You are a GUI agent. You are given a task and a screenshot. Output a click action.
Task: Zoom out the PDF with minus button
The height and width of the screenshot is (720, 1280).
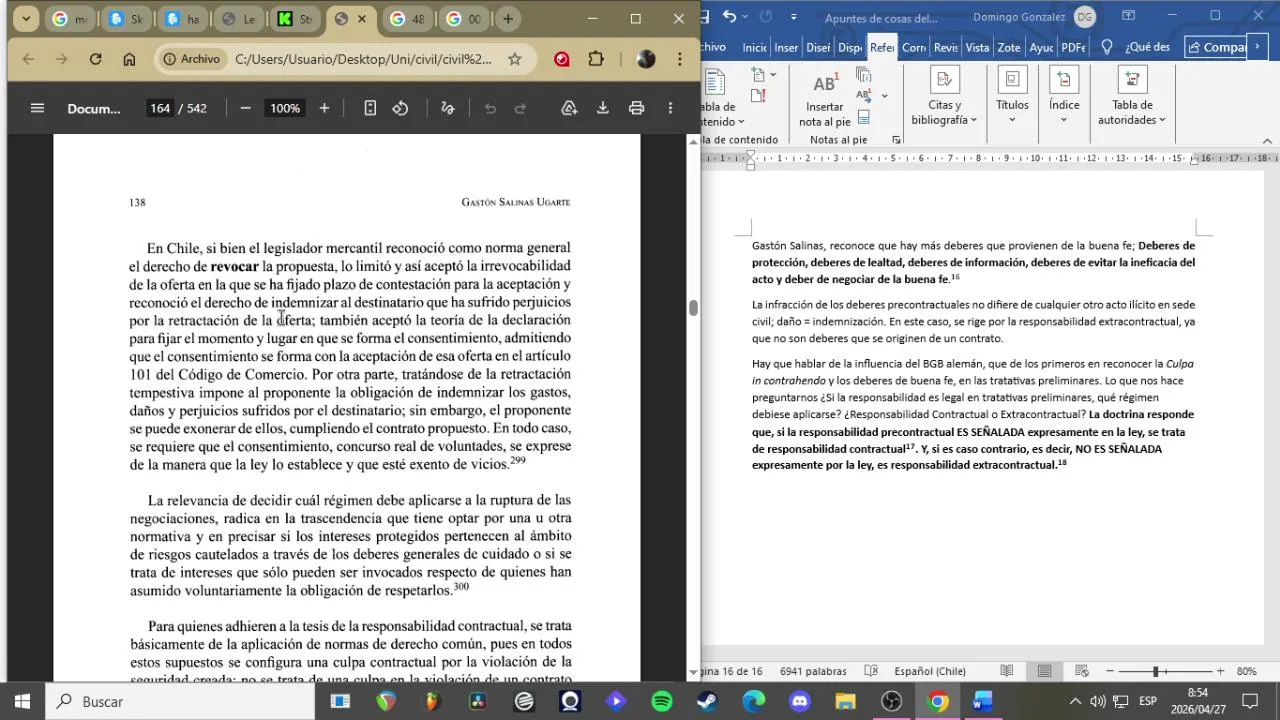245,108
